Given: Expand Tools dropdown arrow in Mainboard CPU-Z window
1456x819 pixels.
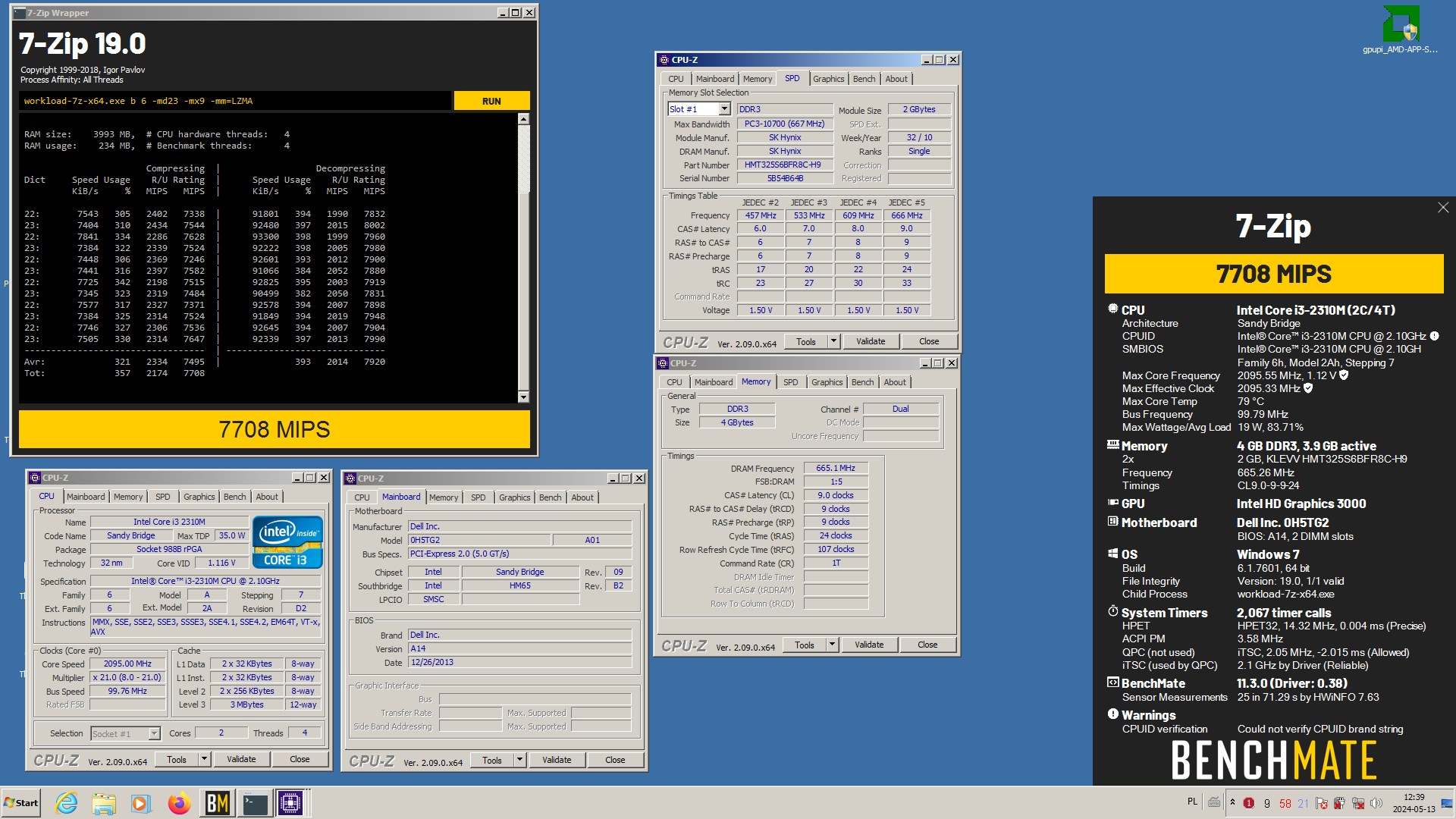Looking at the screenshot, I should click(x=519, y=760).
